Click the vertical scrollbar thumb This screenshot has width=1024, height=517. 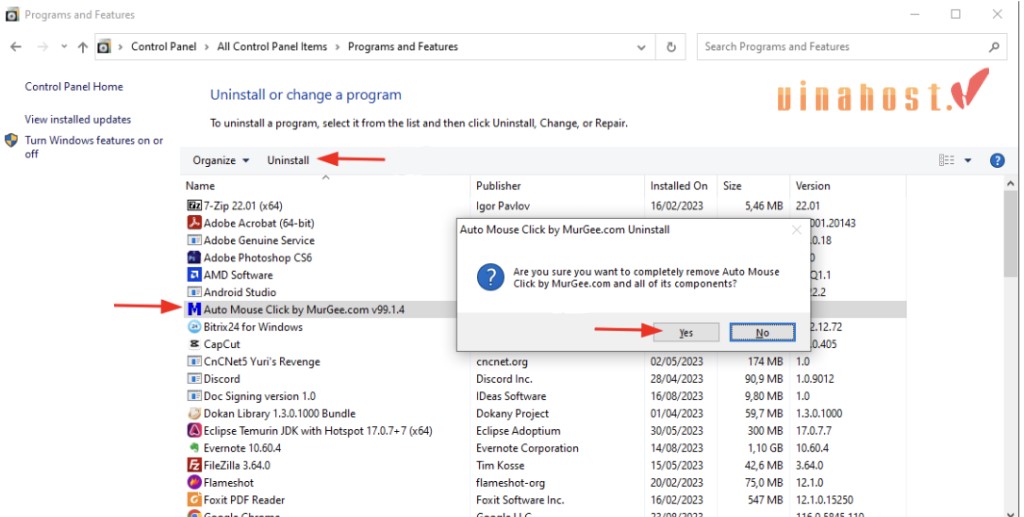tap(1010, 232)
